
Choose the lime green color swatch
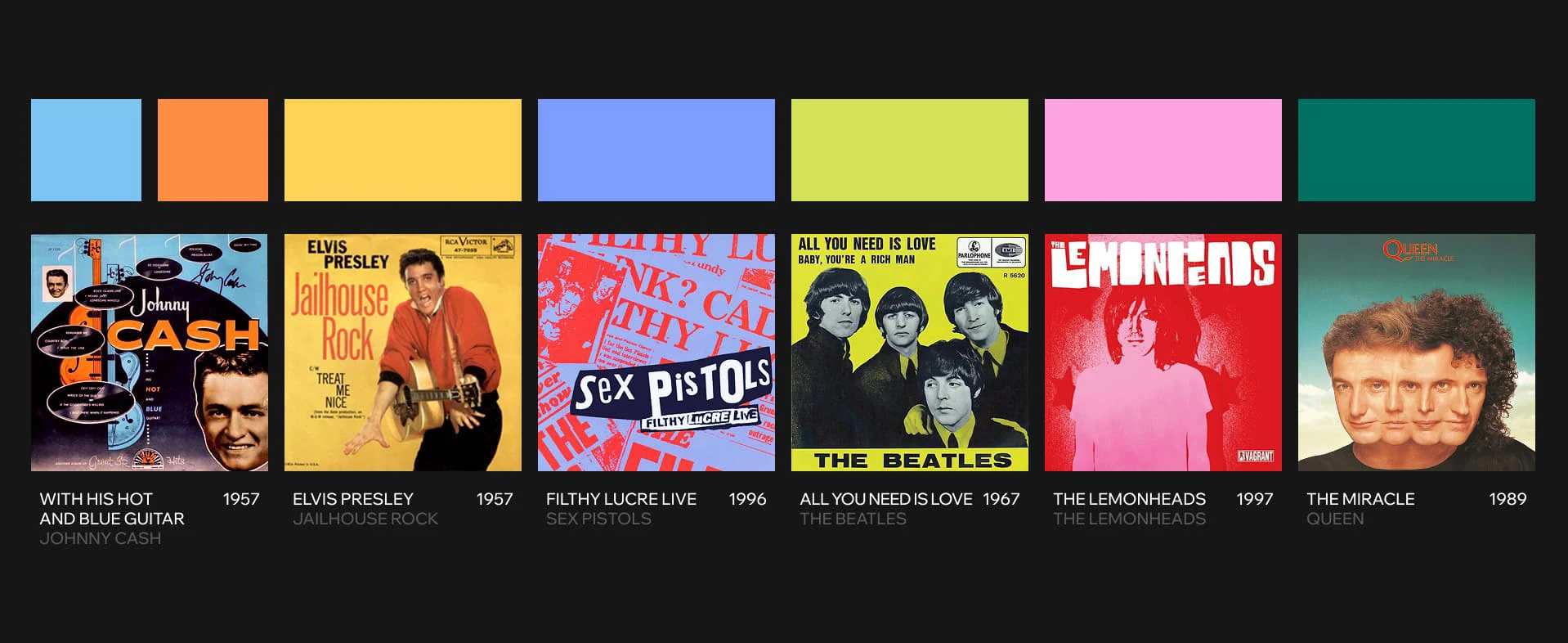click(x=910, y=150)
